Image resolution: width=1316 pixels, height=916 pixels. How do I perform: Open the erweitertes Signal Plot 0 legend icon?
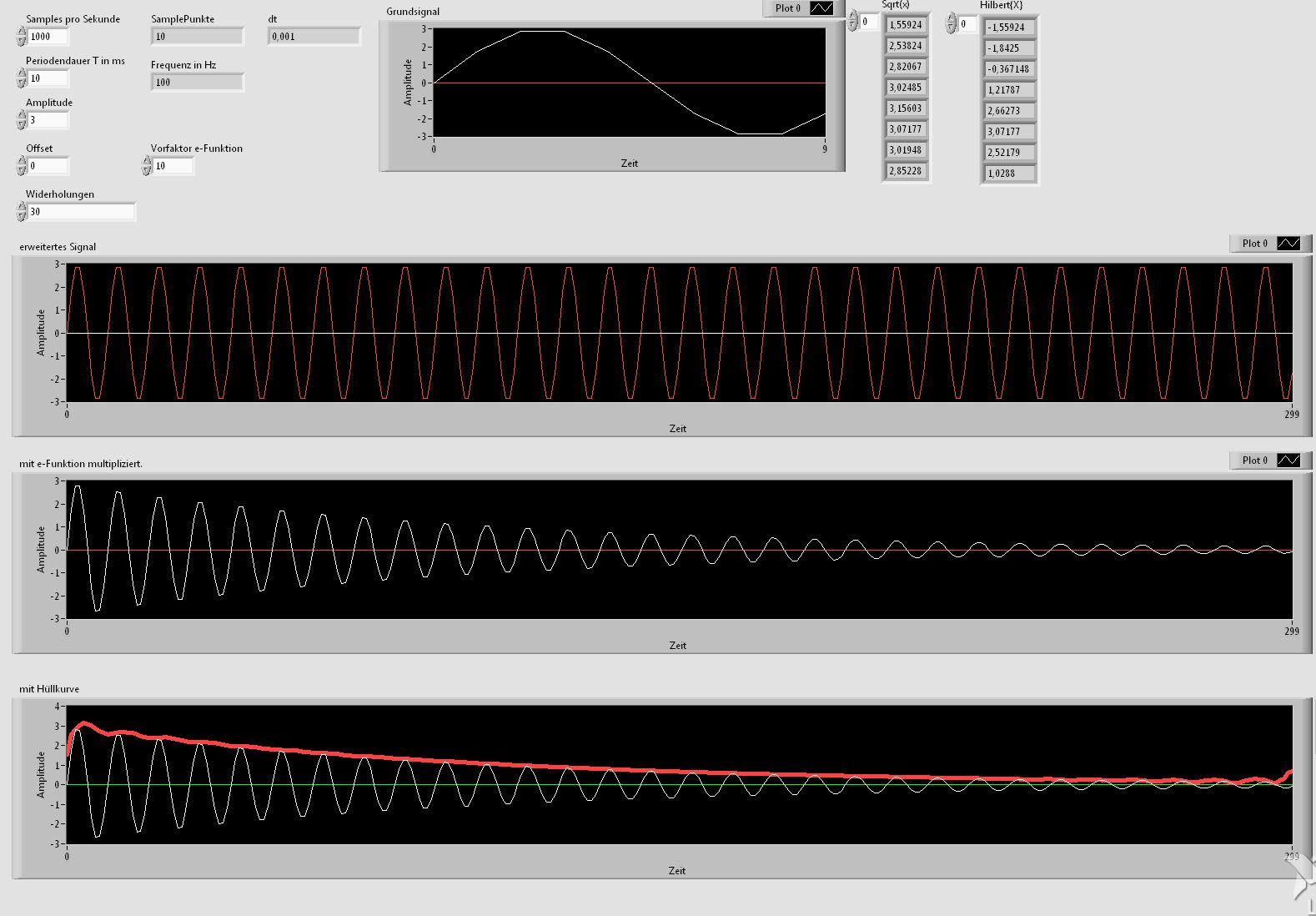tap(1288, 244)
